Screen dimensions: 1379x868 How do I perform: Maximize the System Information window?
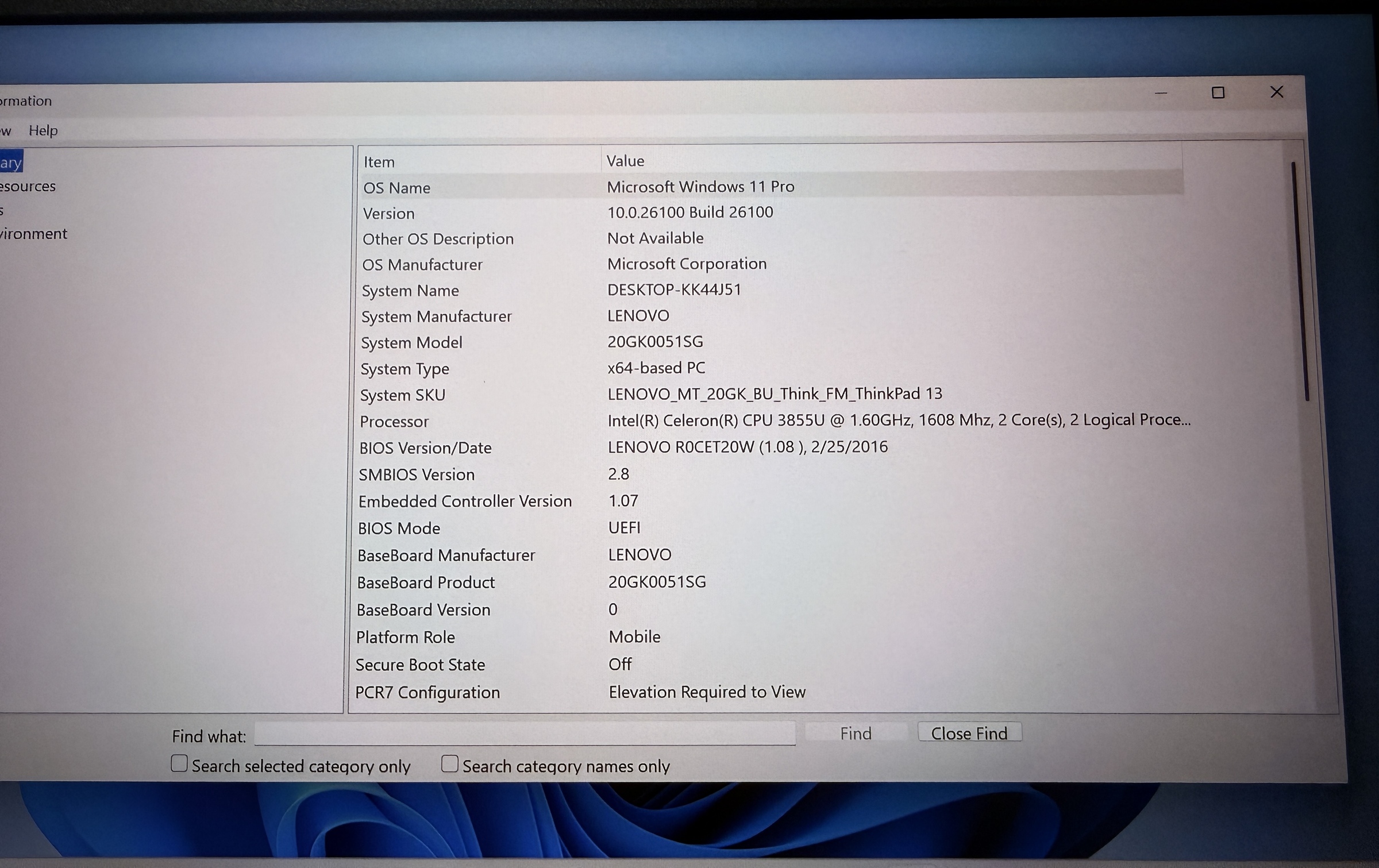pyautogui.click(x=1218, y=92)
